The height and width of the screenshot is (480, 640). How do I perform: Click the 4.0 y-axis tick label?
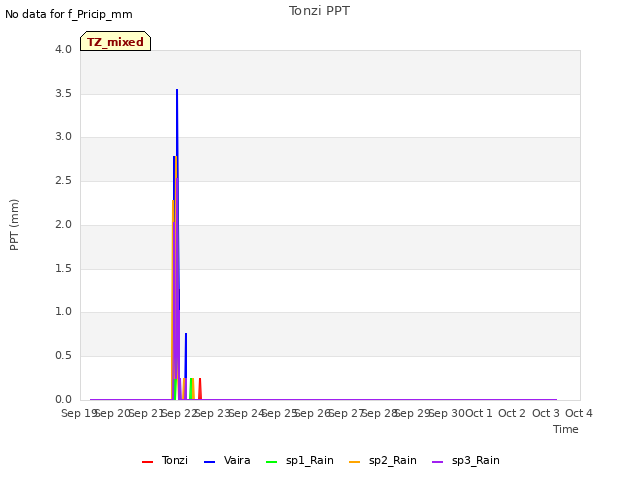click(63, 49)
